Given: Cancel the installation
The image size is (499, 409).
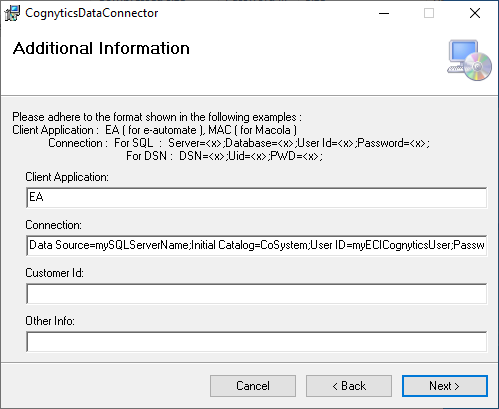Looking at the screenshot, I should [253, 386].
